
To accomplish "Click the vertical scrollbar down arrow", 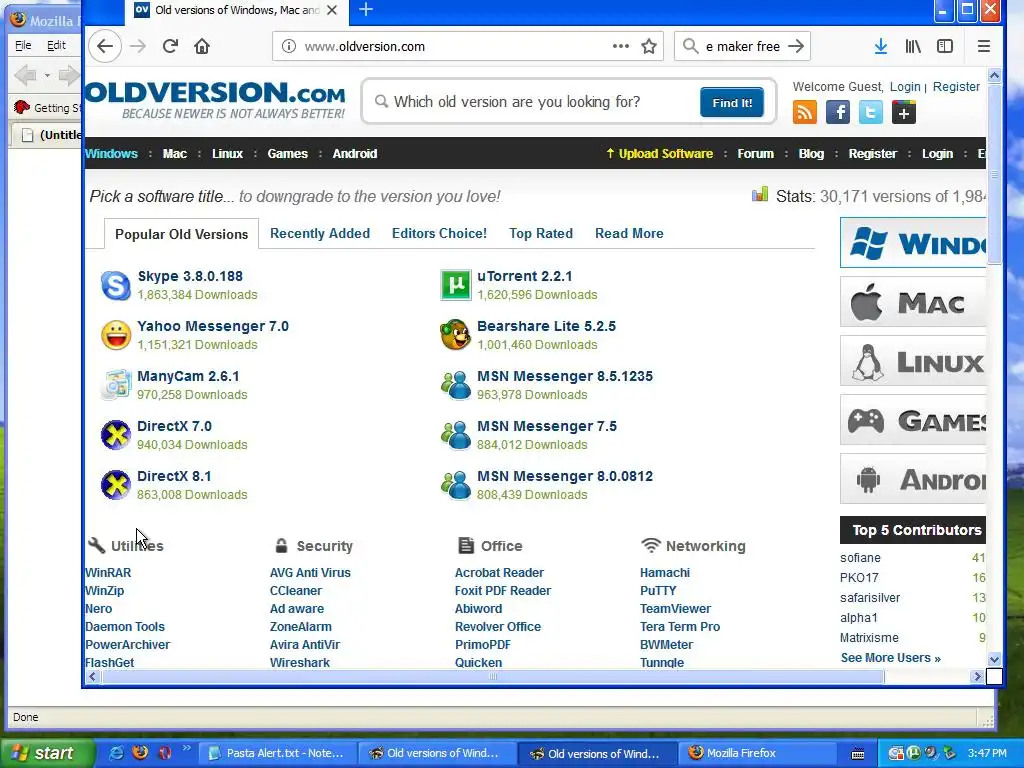I will pos(994,660).
